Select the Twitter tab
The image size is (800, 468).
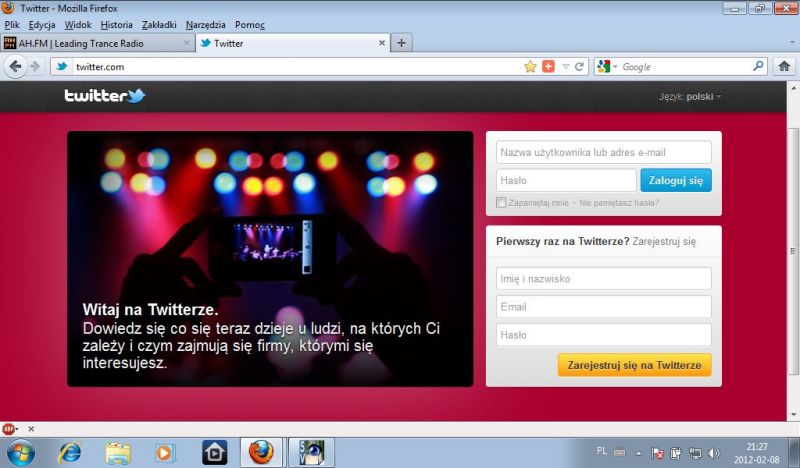[x=293, y=43]
